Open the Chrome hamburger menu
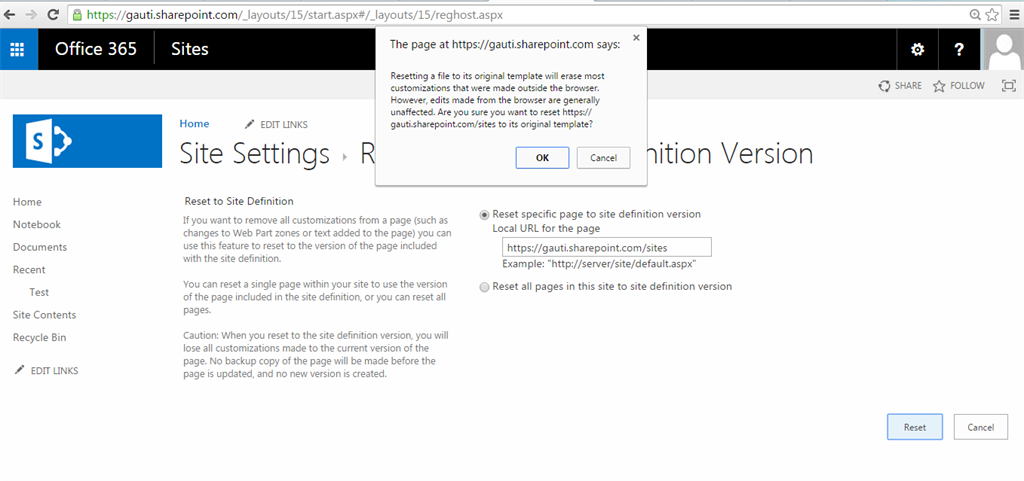Viewport: 1024px width, 481px height. 1014,14
